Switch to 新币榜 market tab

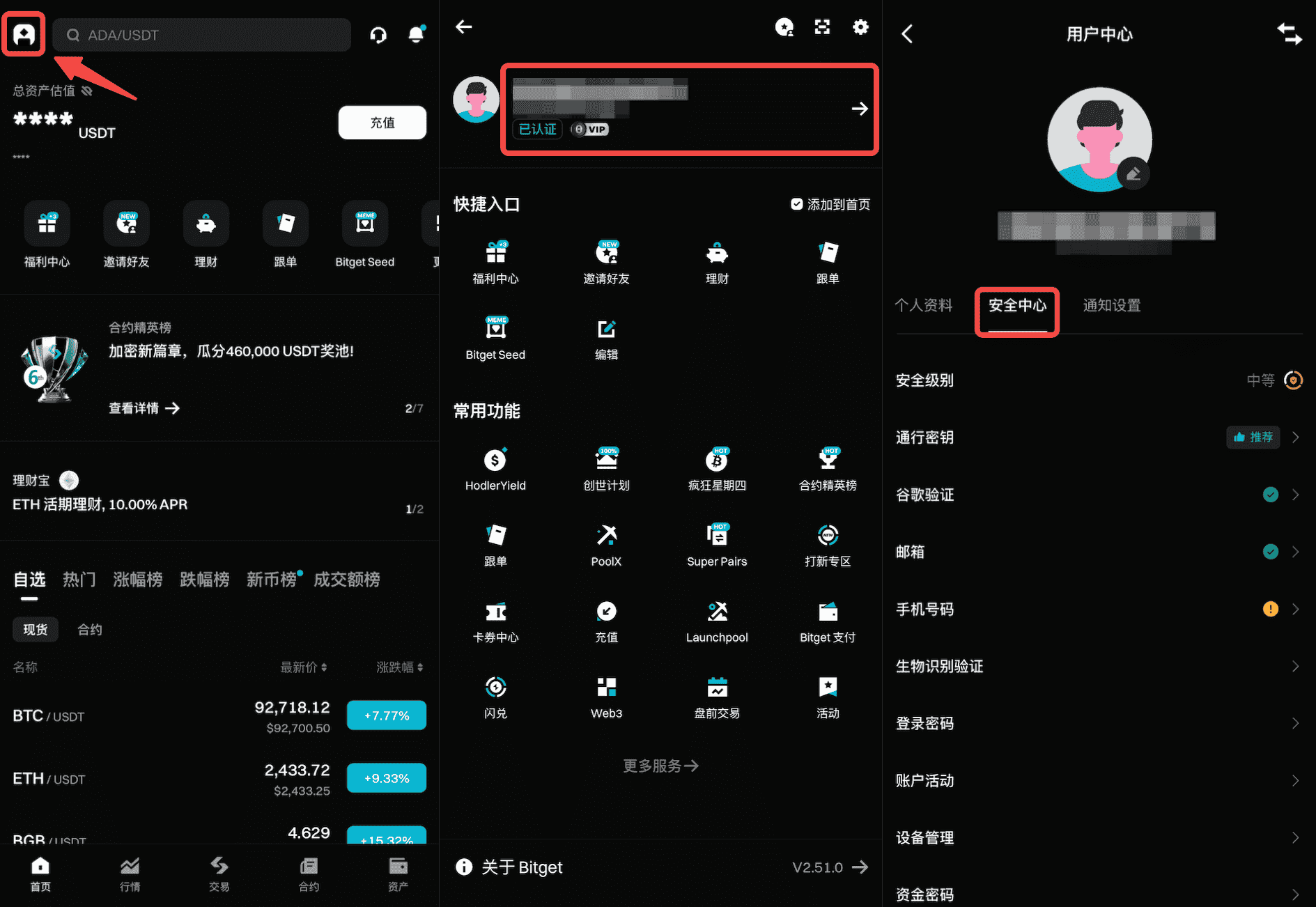272,580
